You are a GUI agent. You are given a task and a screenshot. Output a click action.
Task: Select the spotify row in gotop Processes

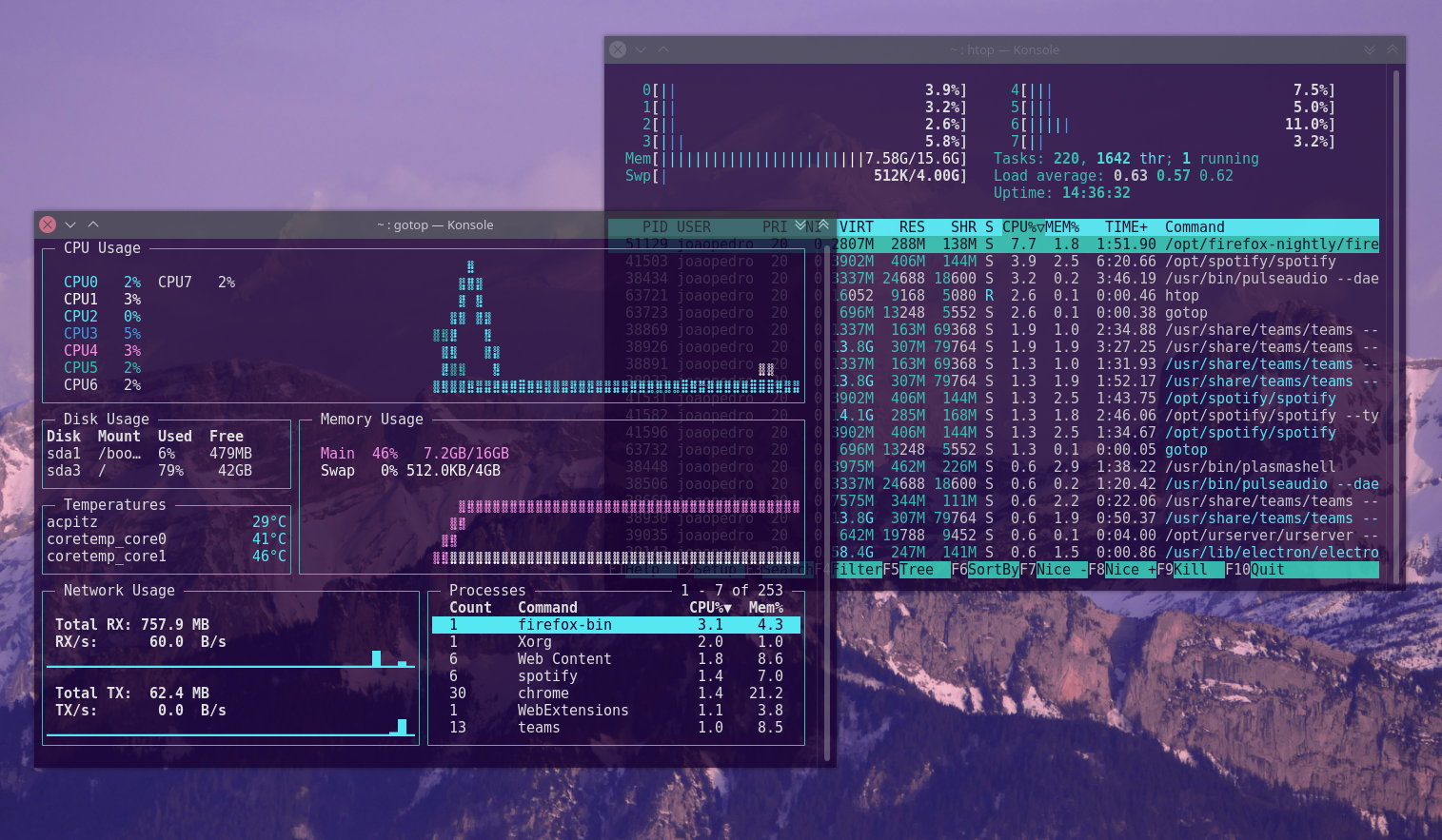(616, 676)
